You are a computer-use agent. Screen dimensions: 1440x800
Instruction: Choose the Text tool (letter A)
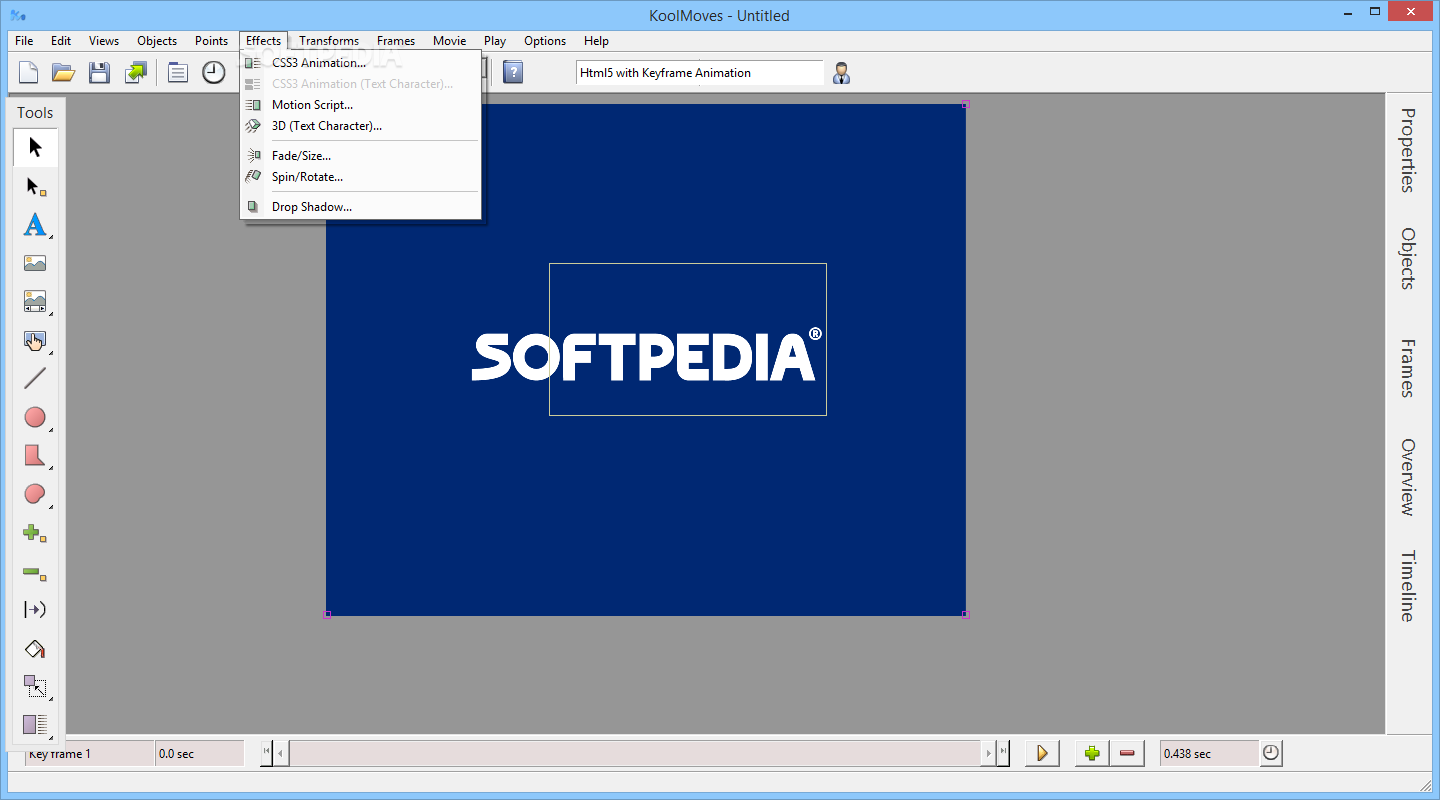pyautogui.click(x=35, y=225)
